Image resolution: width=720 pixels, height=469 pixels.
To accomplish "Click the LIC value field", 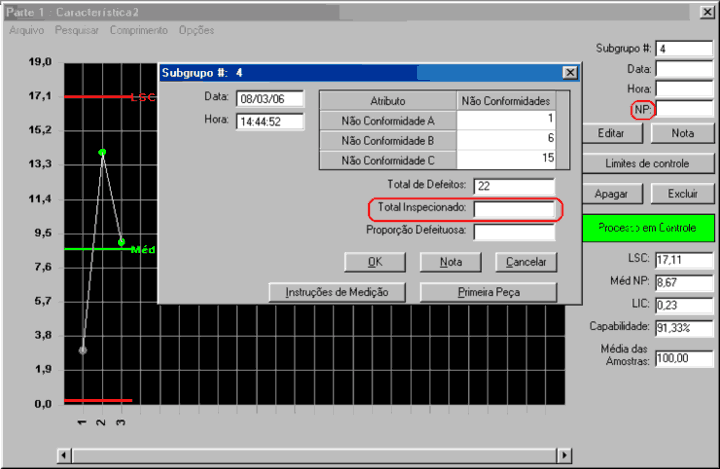I will click(684, 305).
